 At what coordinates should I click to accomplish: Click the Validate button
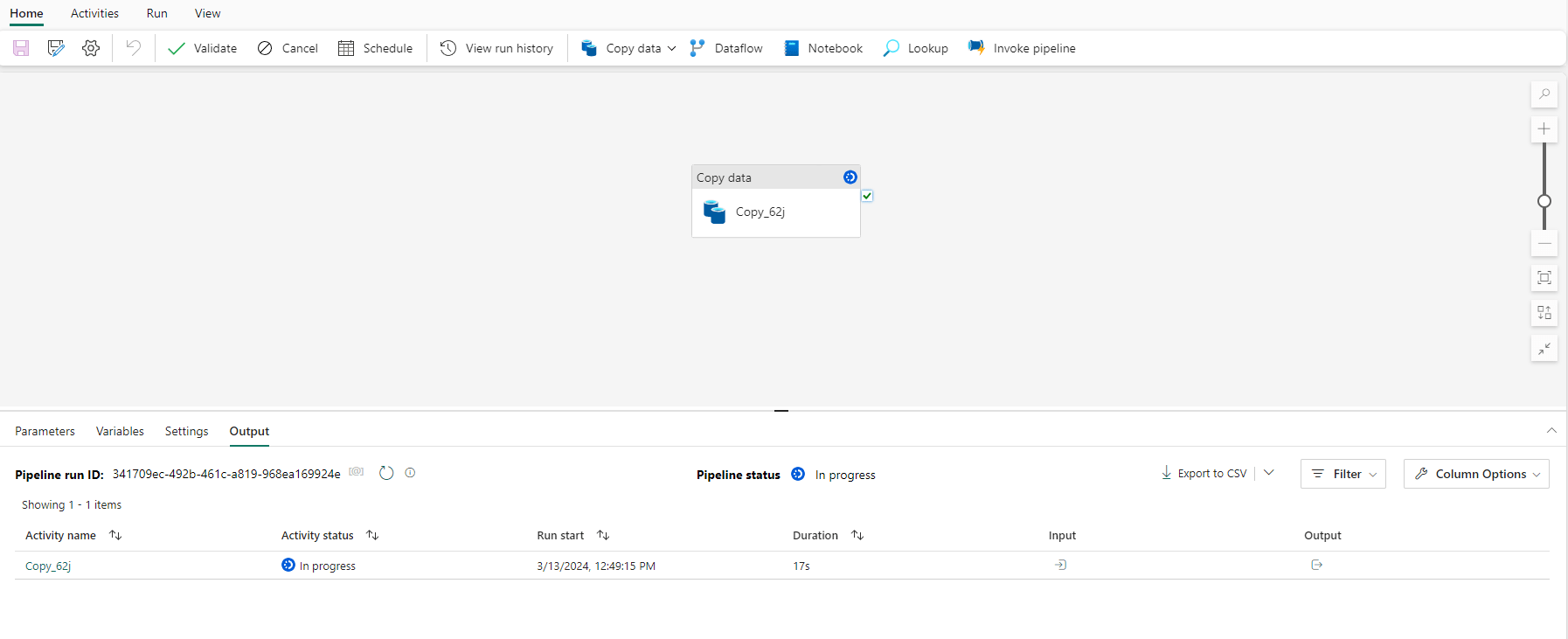203,48
